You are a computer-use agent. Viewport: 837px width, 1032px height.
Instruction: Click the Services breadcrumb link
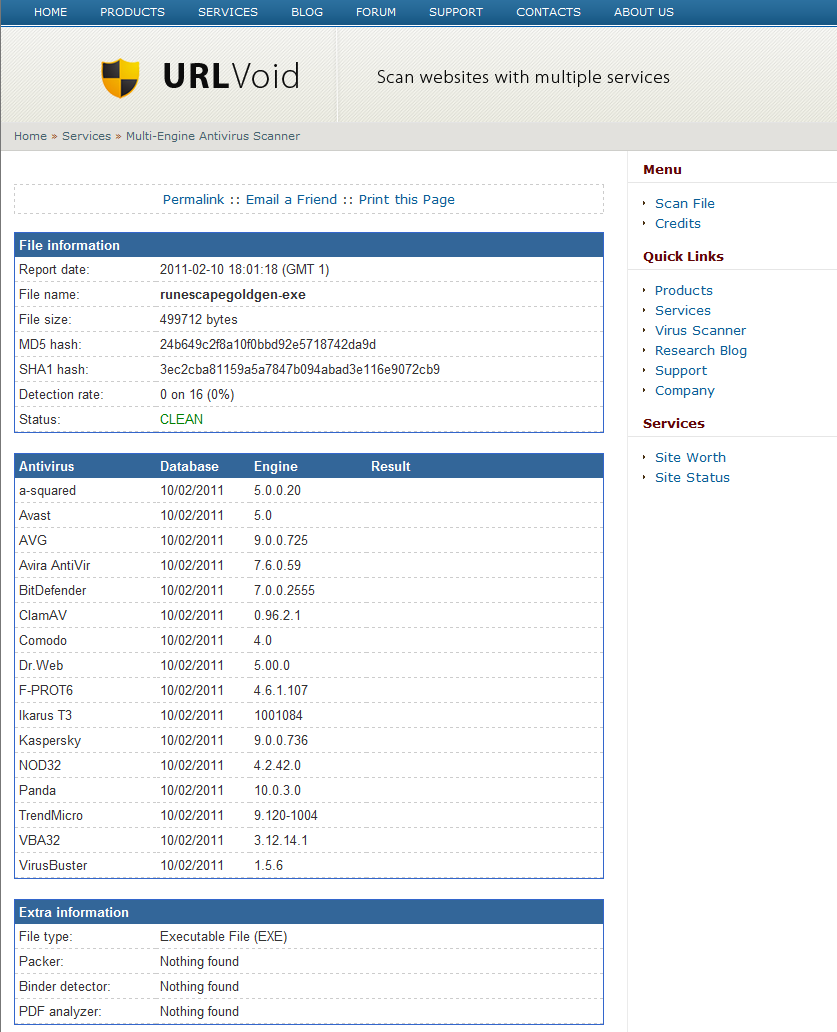point(86,136)
